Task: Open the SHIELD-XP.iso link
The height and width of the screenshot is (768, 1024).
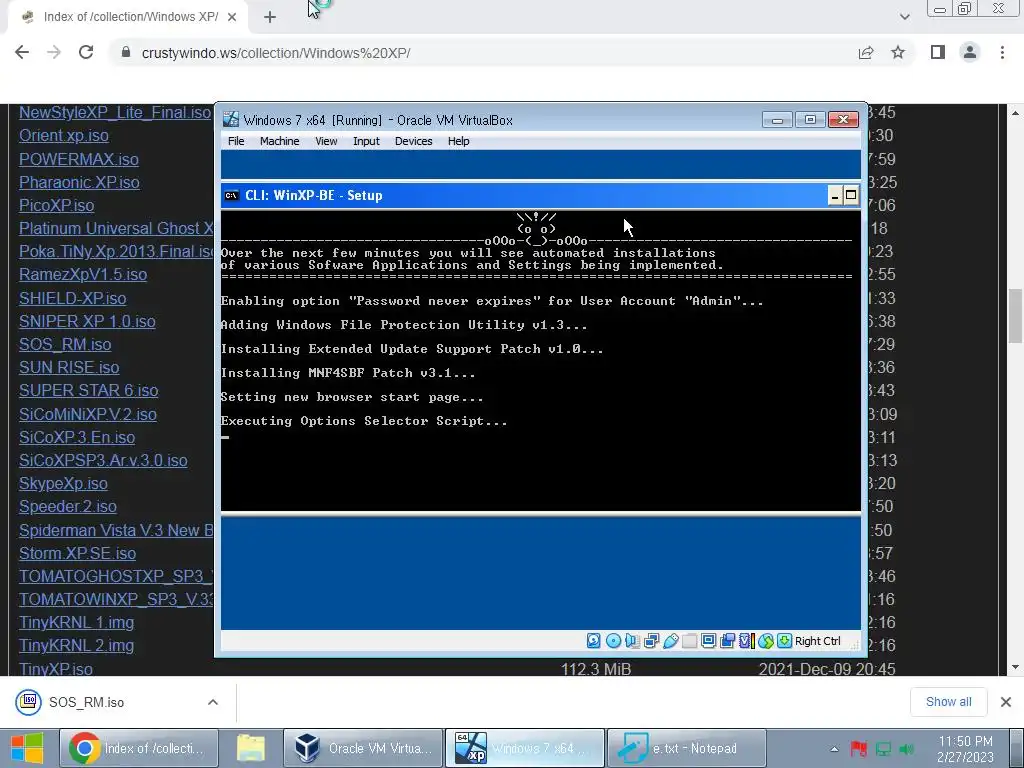Action: click(72, 298)
